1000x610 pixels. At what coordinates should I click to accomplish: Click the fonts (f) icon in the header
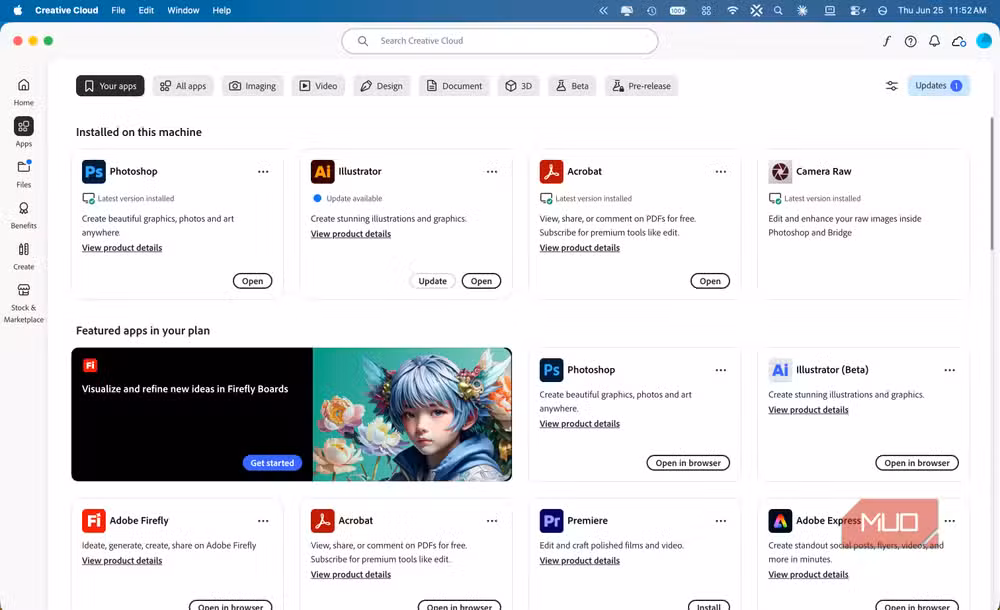tap(886, 41)
